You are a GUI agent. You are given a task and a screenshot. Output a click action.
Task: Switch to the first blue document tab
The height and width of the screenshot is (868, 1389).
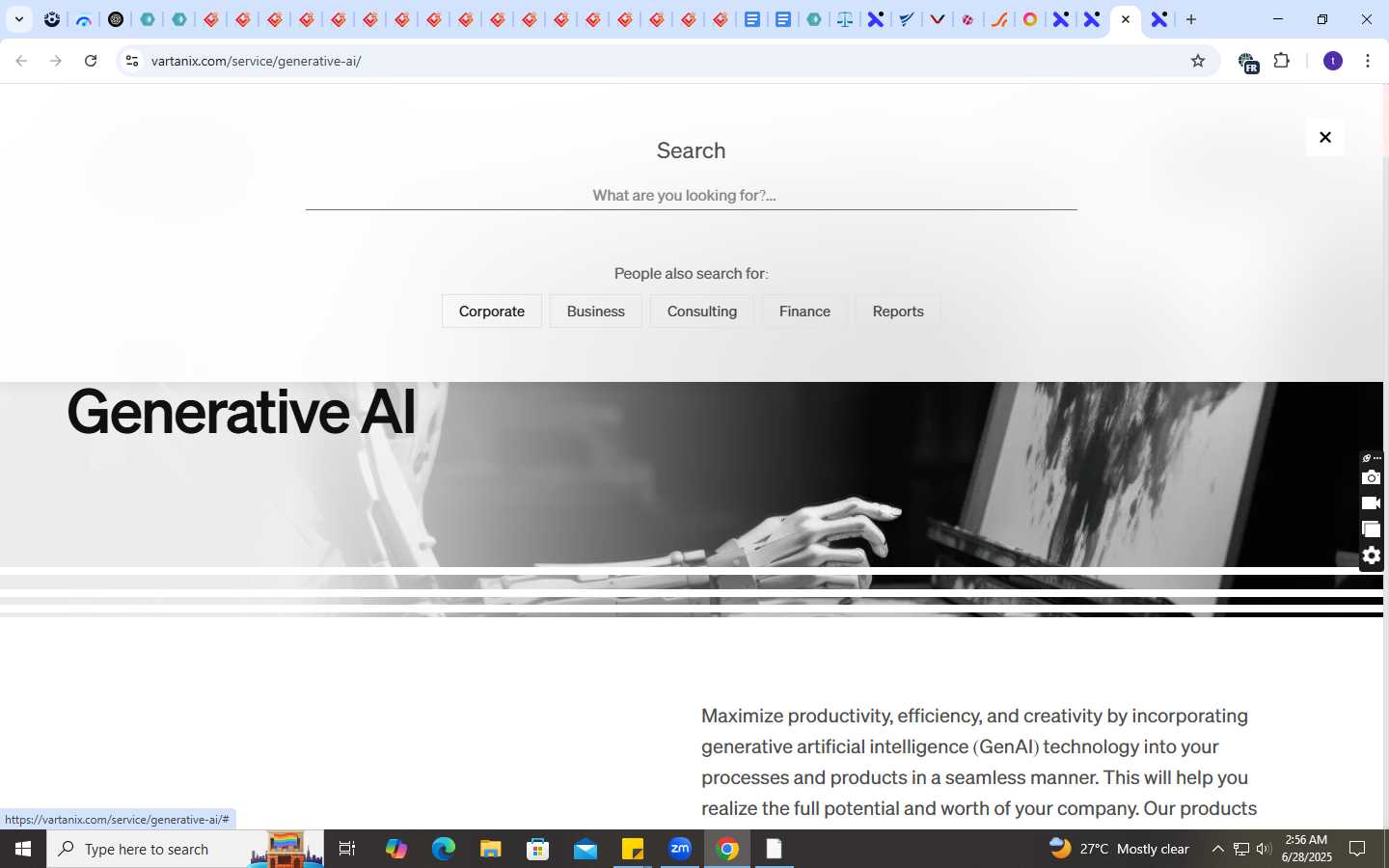pos(751,19)
